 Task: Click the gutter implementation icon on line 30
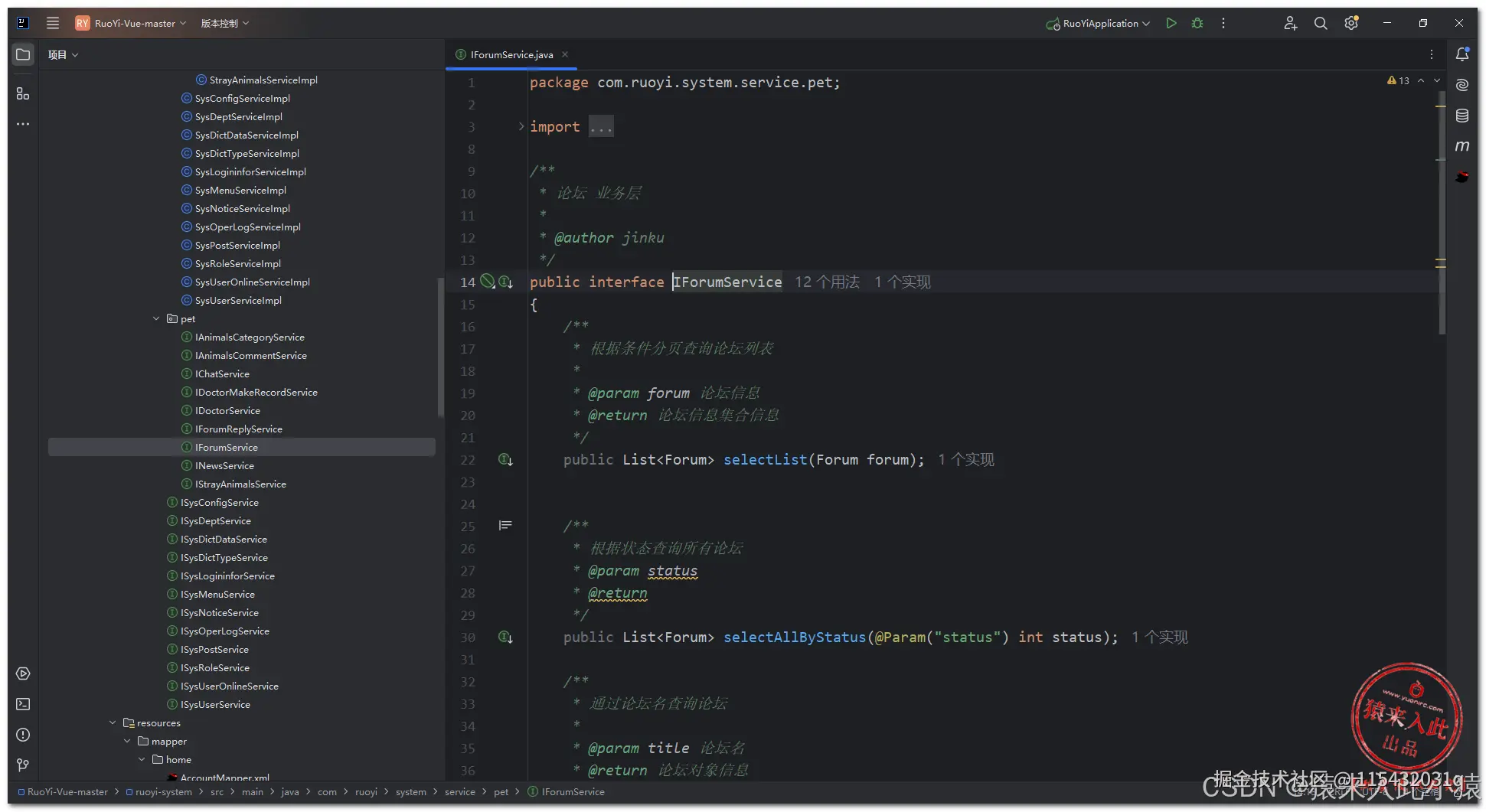tap(506, 638)
